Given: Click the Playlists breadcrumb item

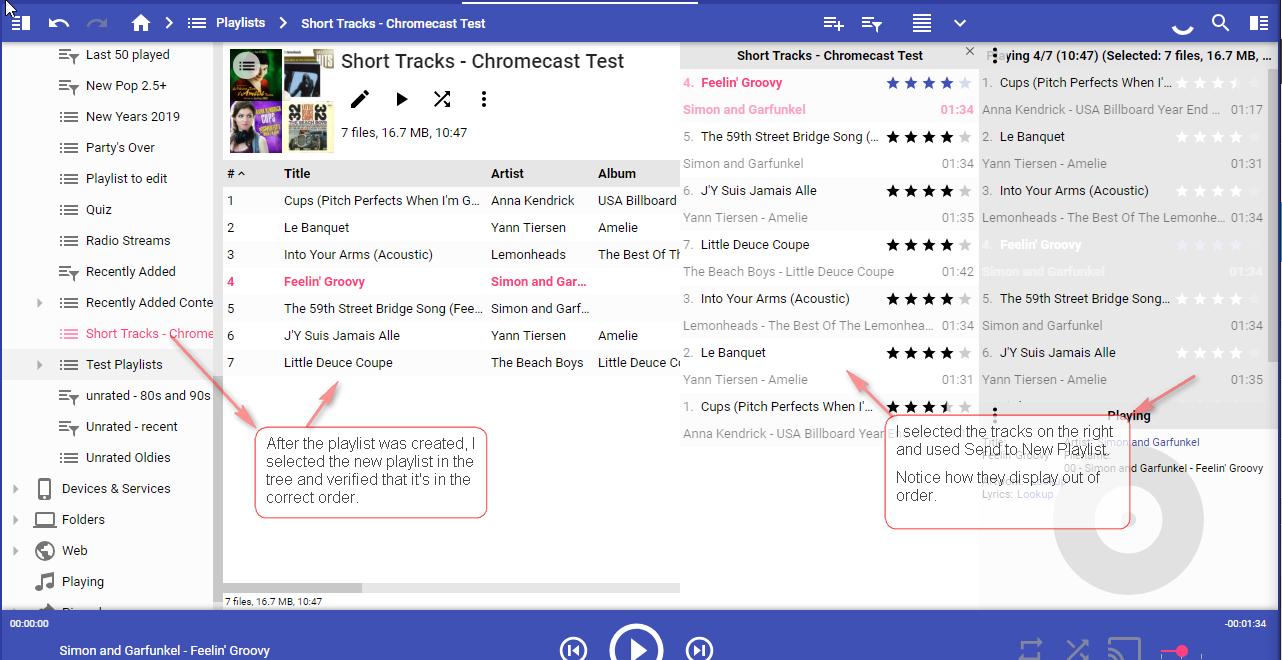Looking at the screenshot, I should (x=240, y=22).
